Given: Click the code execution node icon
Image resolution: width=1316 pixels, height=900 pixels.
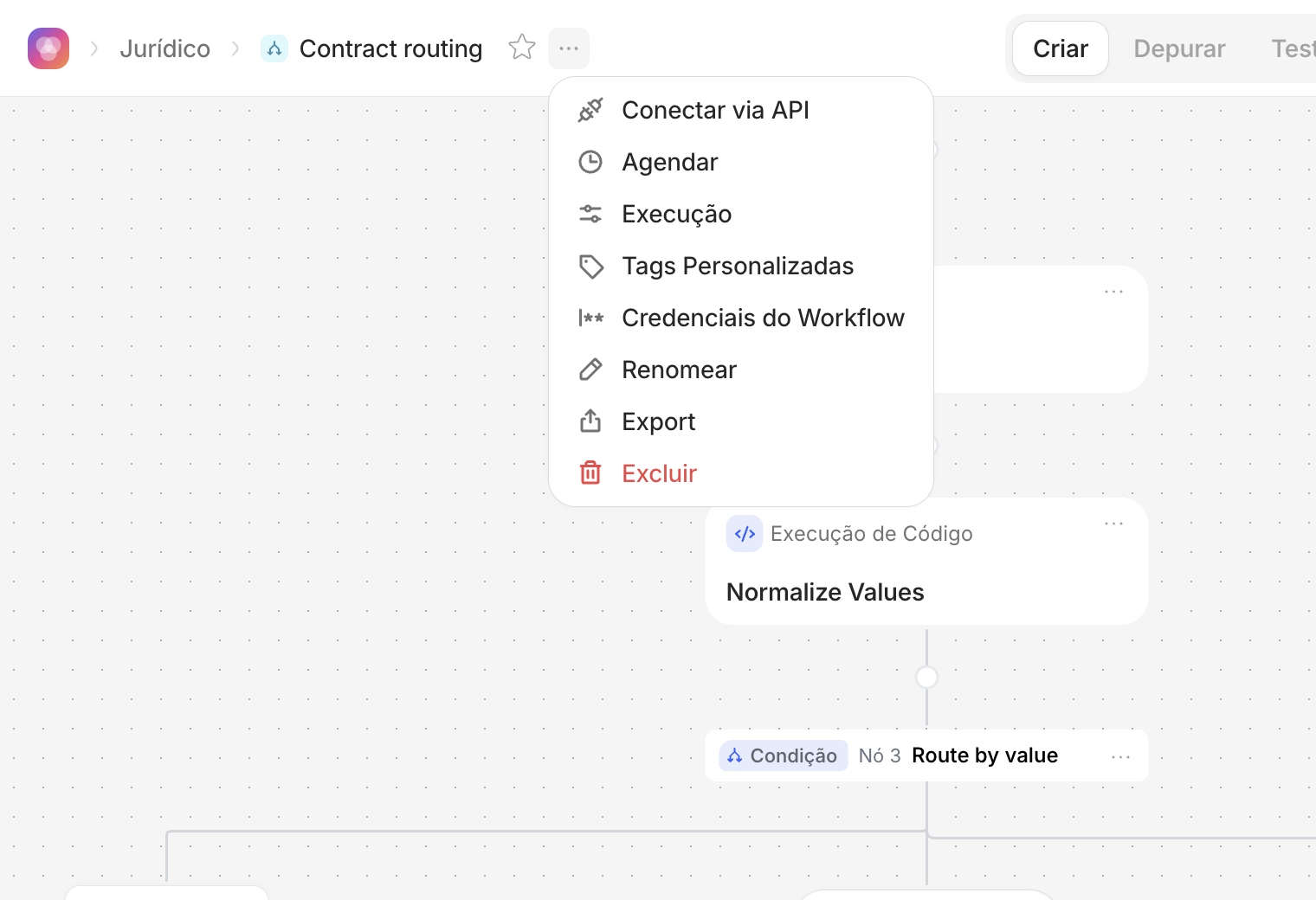Looking at the screenshot, I should [x=745, y=534].
